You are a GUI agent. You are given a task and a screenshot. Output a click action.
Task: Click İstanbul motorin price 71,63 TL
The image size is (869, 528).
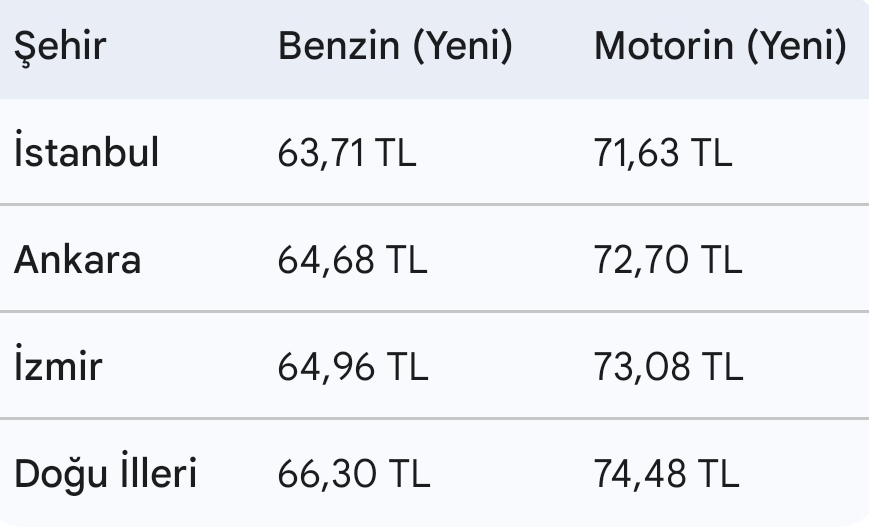click(x=663, y=154)
